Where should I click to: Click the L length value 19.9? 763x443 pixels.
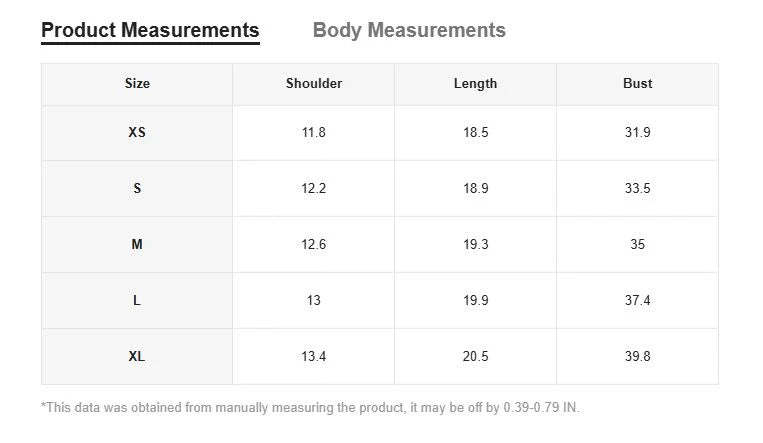(x=475, y=300)
